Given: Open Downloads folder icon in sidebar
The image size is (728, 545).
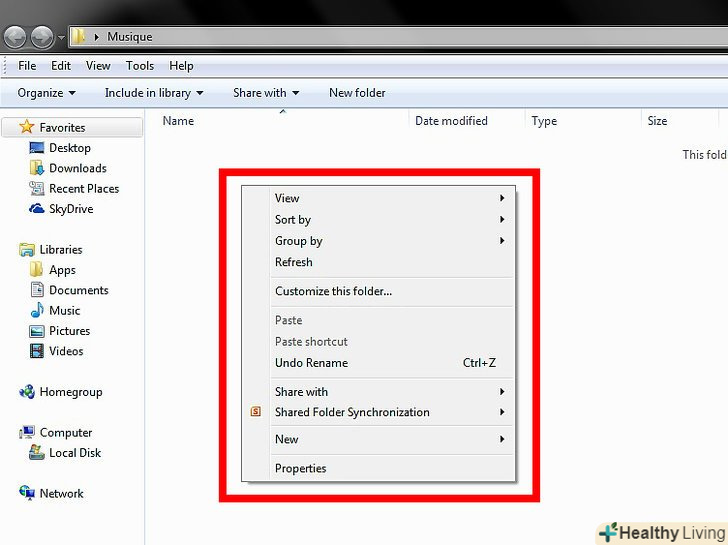Looking at the screenshot, I should (37, 168).
